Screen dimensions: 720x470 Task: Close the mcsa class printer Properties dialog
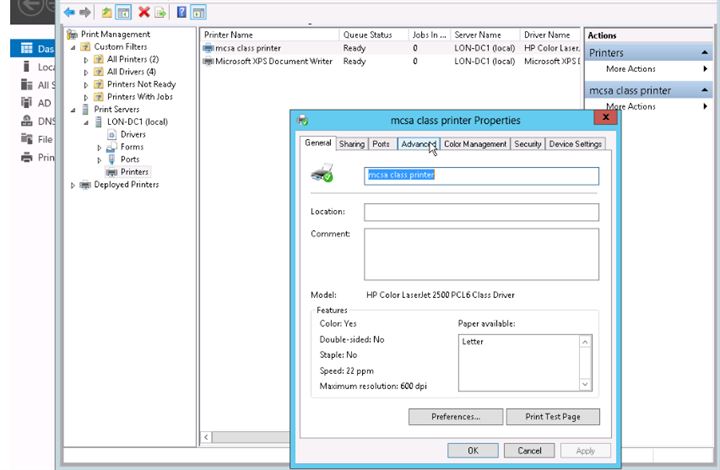click(x=605, y=118)
